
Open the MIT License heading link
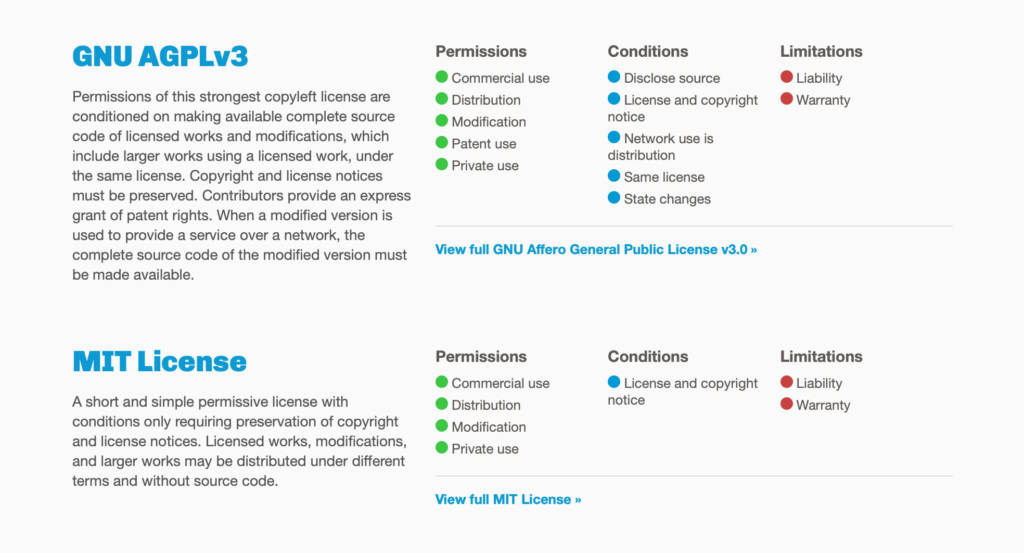(159, 361)
